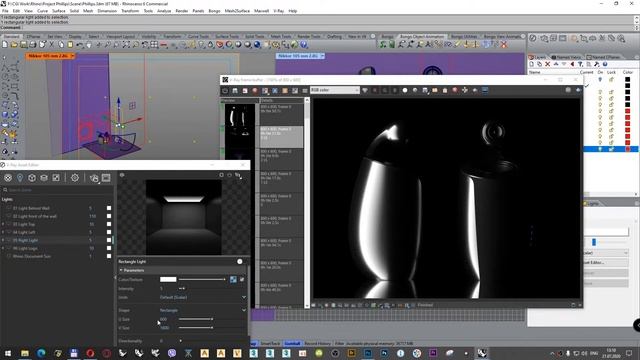Screen dimensions: 640x360
Task: Click Save image icon in V-Ray frame buffer
Action: [235, 90]
